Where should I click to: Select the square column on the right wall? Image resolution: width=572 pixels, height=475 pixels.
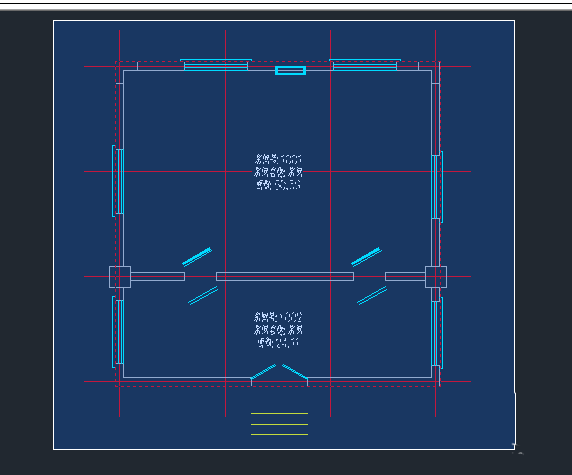click(x=436, y=277)
